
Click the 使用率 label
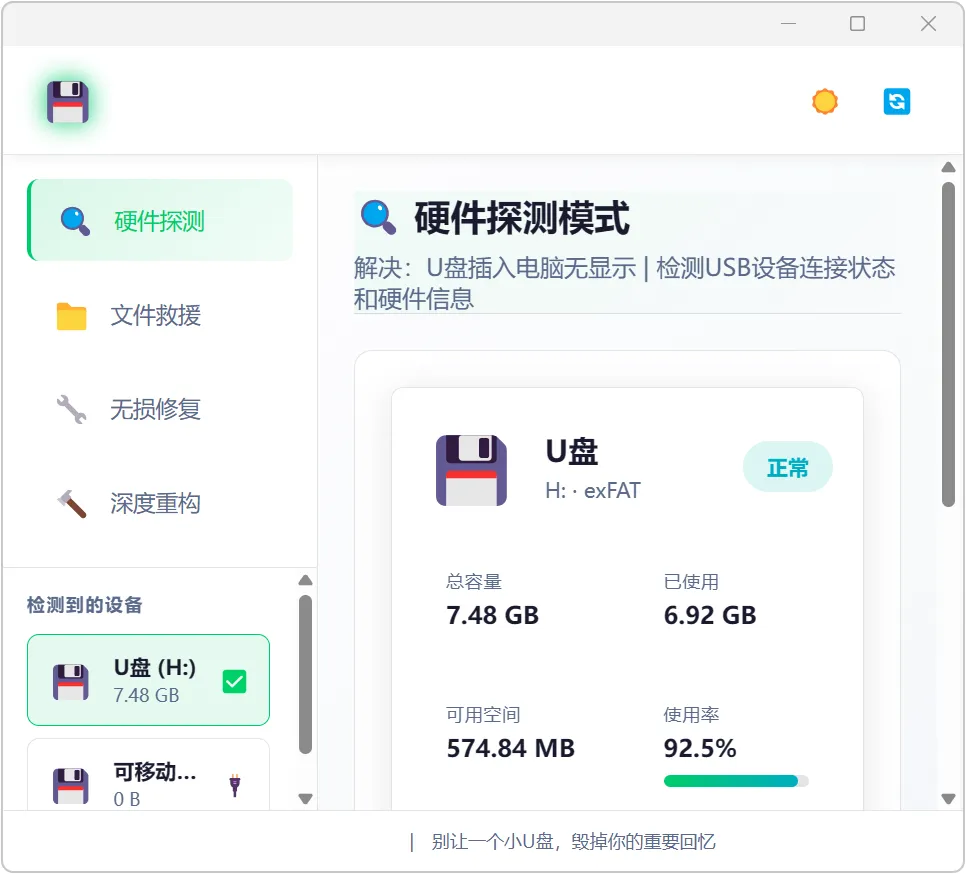pos(691,714)
